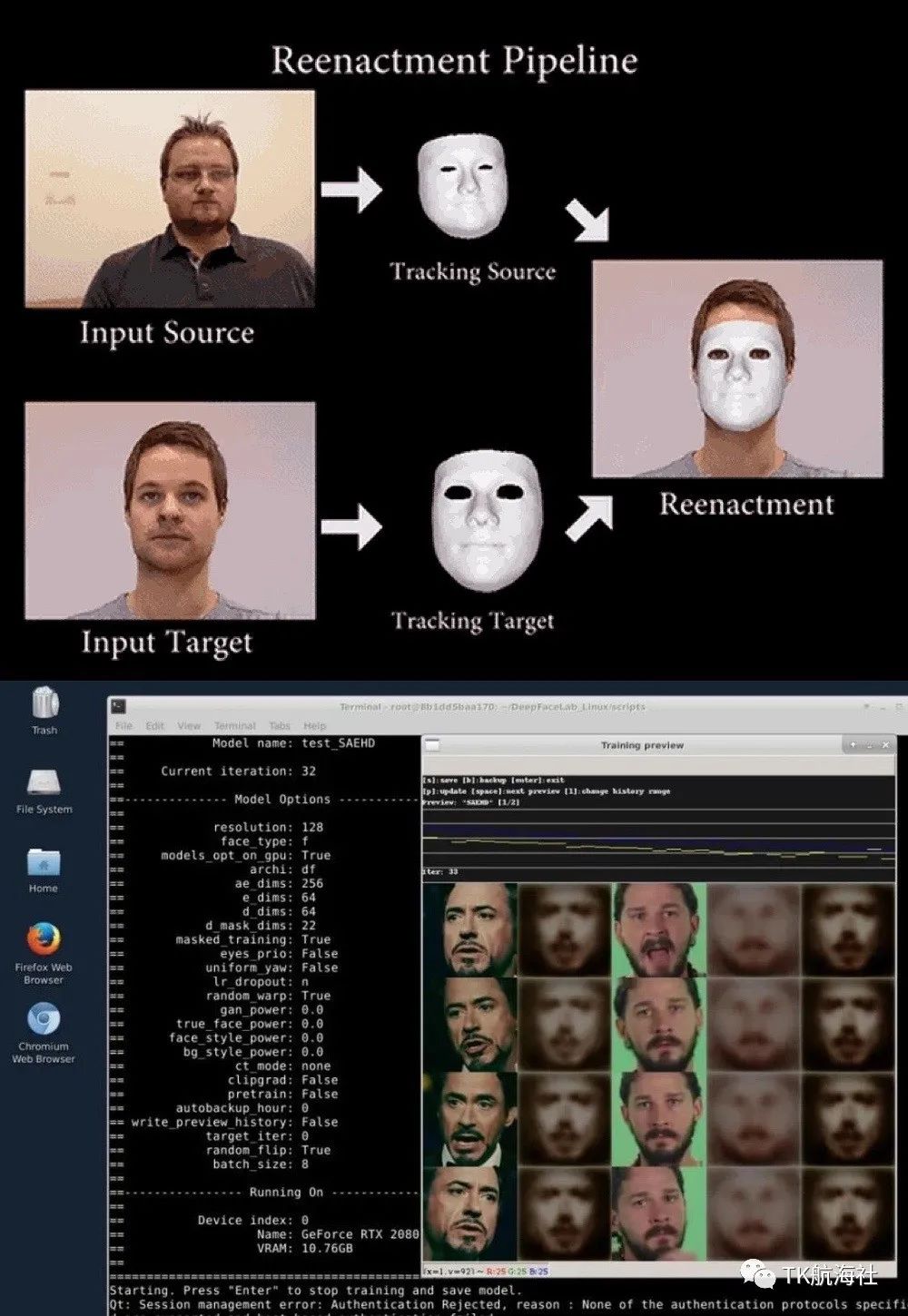Viewport: 908px width, 1316px height.
Task: Click 'eyes_prio: False' line
Action: [x=279, y=954]
